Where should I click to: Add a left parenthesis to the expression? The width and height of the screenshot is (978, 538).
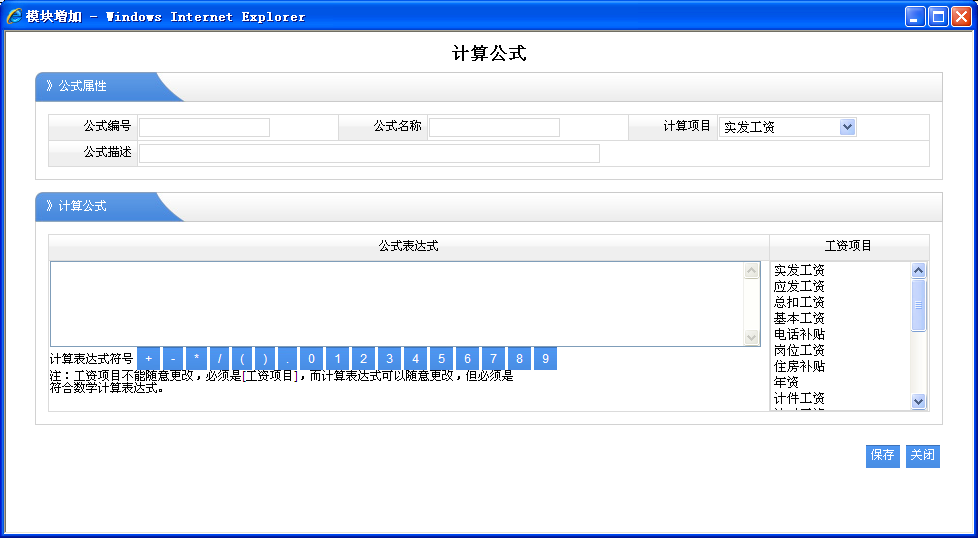pos(243,359)
